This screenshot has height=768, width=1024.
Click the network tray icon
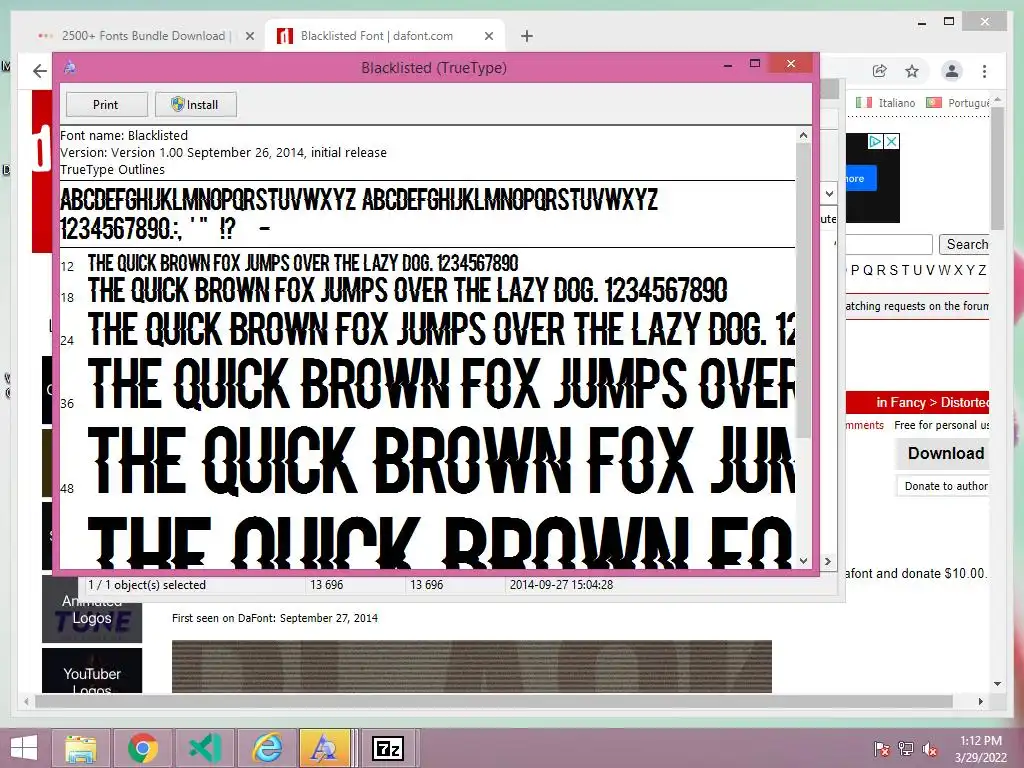click(906, 749)
